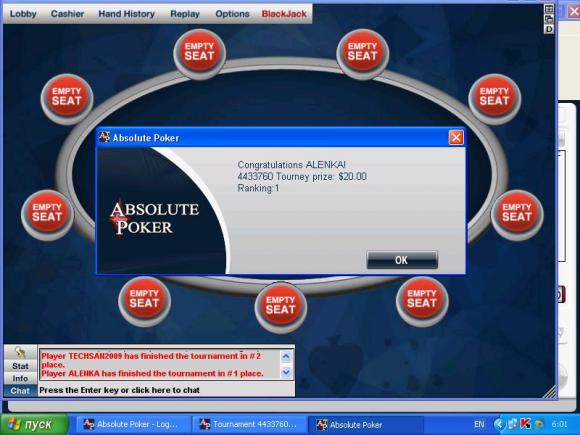Click the 'Tourney prize: $20.00' text

pyautogui.click(x=321, y=176)
